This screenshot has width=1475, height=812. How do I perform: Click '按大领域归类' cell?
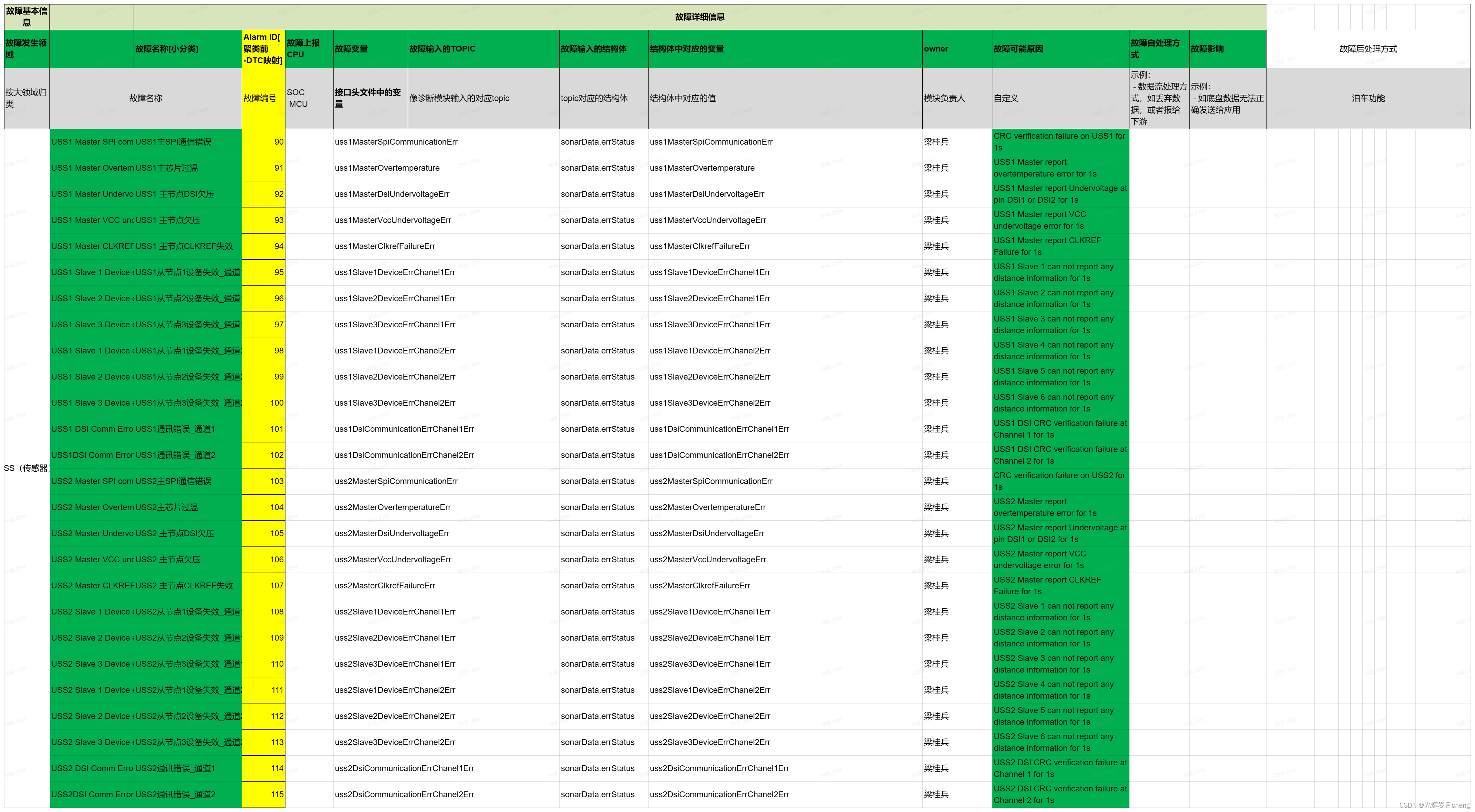27,99
